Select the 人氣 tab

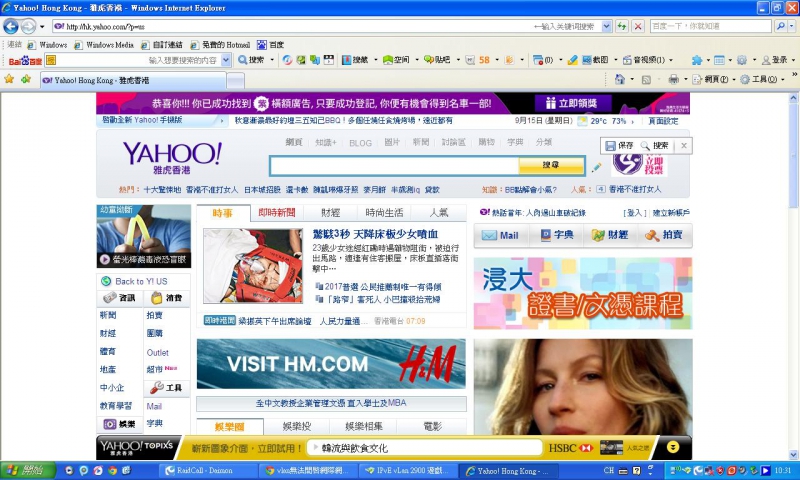click(x=439, y=213)
